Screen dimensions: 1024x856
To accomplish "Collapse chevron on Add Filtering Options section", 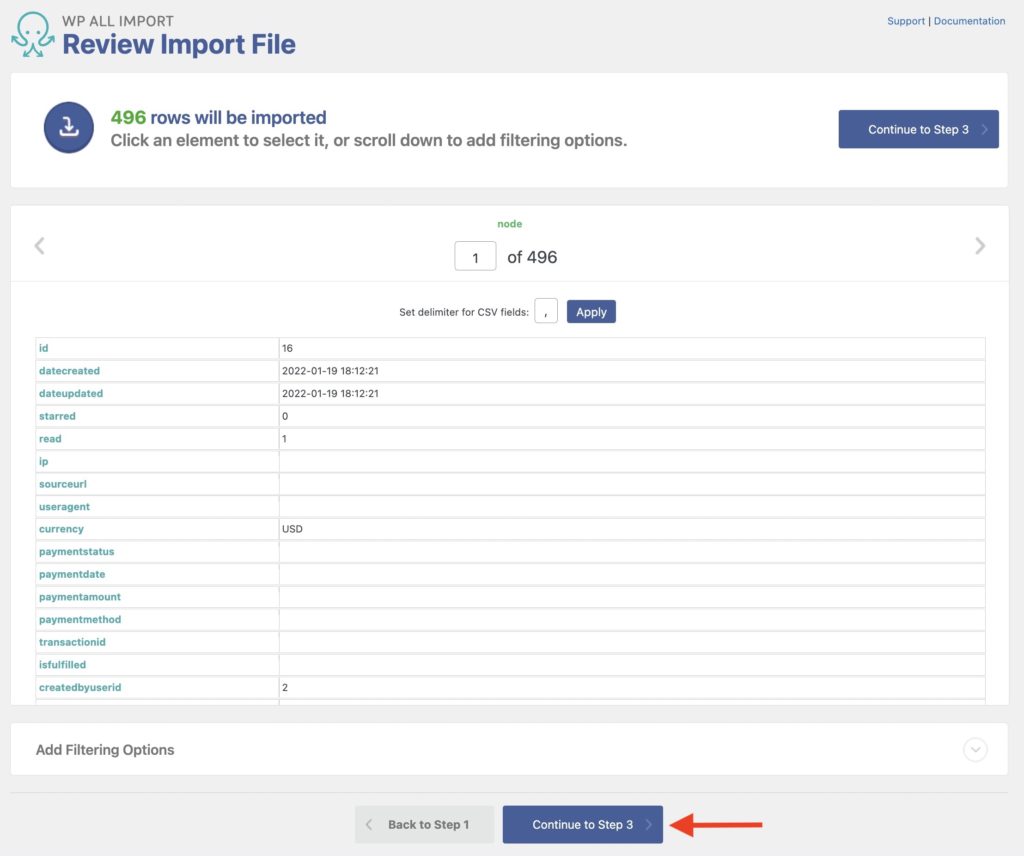I will (x=974, y=749).
